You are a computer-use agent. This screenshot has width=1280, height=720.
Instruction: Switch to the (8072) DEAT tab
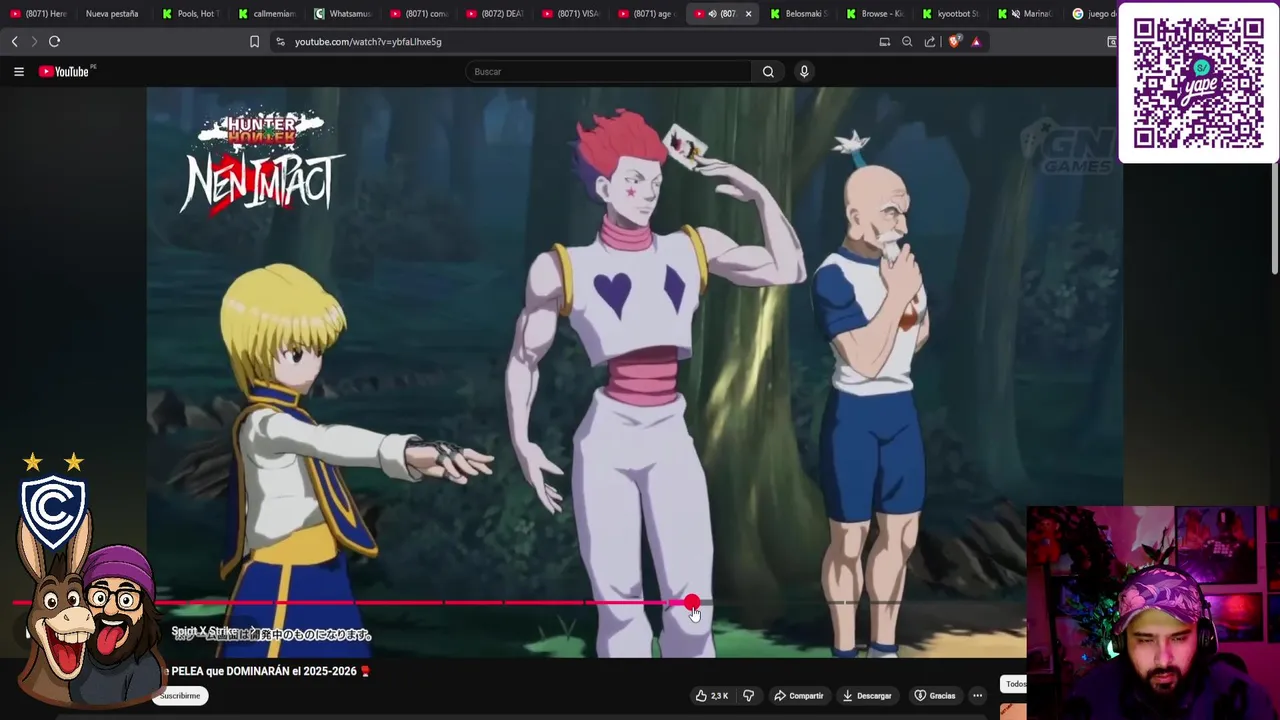[494, 14]
